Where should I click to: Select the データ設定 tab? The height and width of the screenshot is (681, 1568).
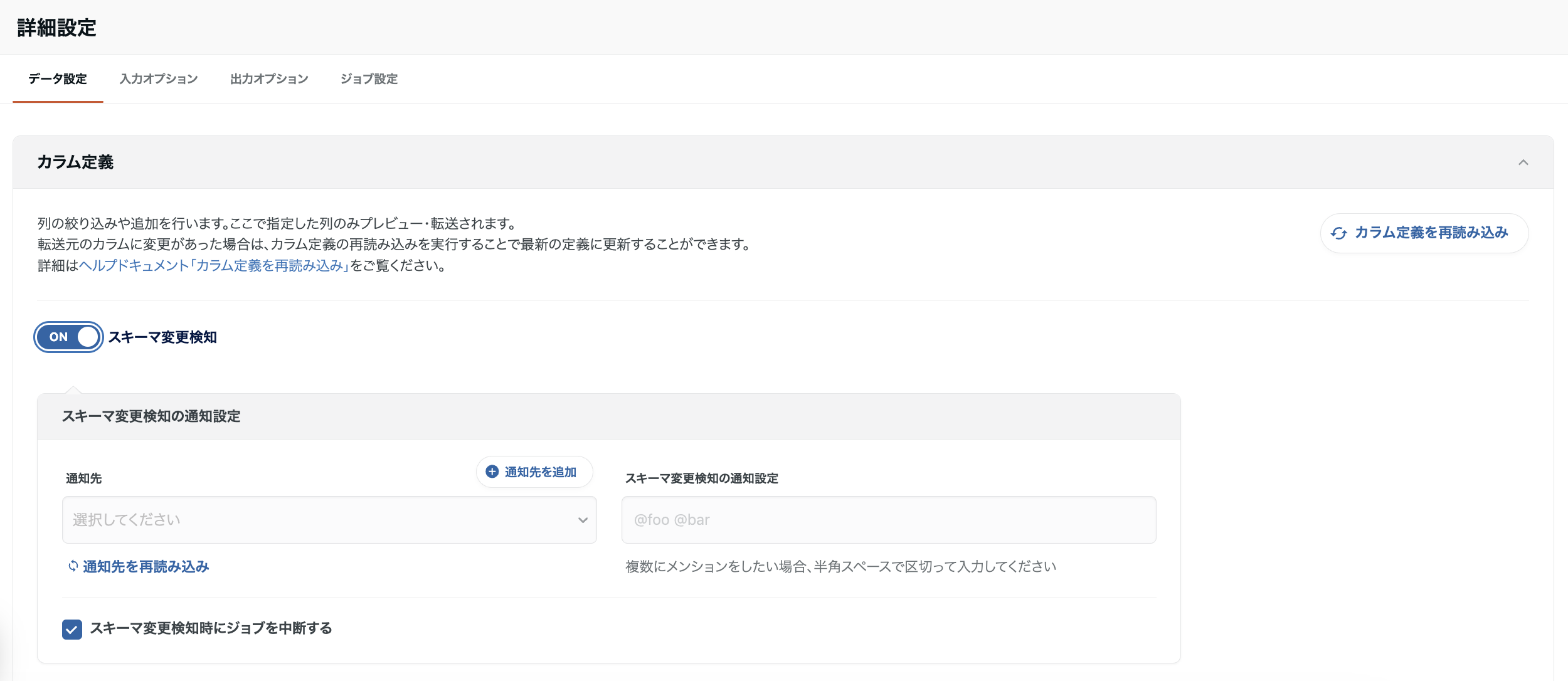click(58, 79)
